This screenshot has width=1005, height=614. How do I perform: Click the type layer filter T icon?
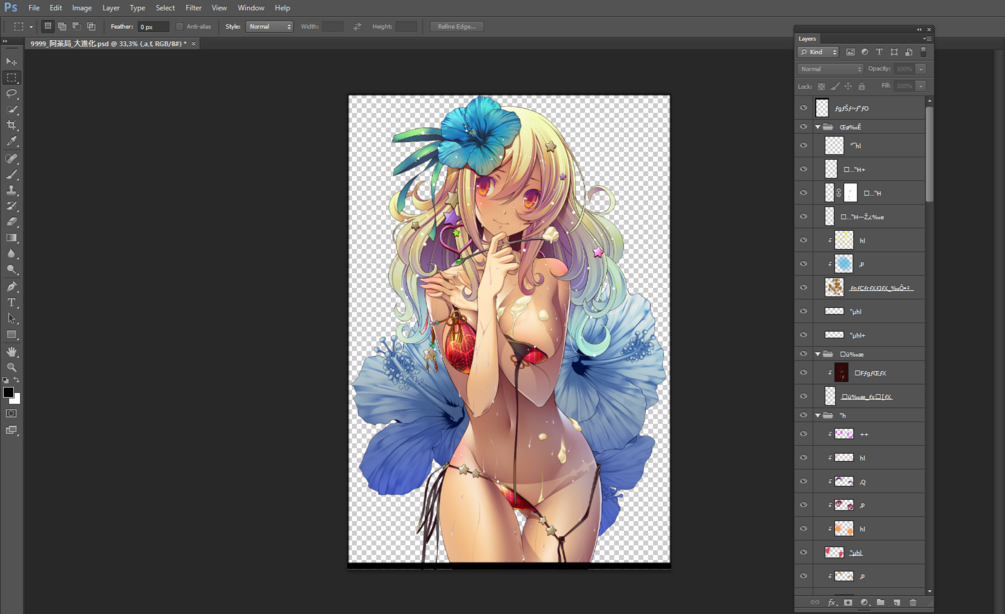879,52
